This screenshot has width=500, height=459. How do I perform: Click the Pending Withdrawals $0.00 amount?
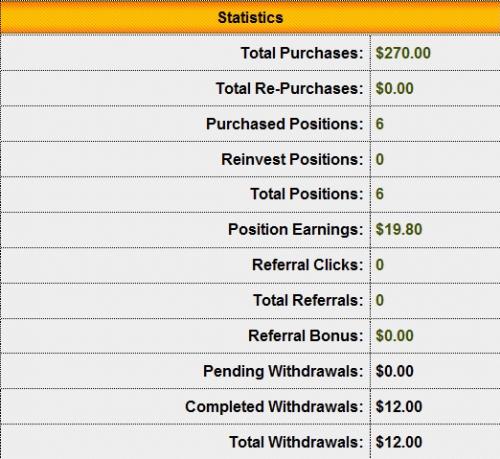click(394, 371)
